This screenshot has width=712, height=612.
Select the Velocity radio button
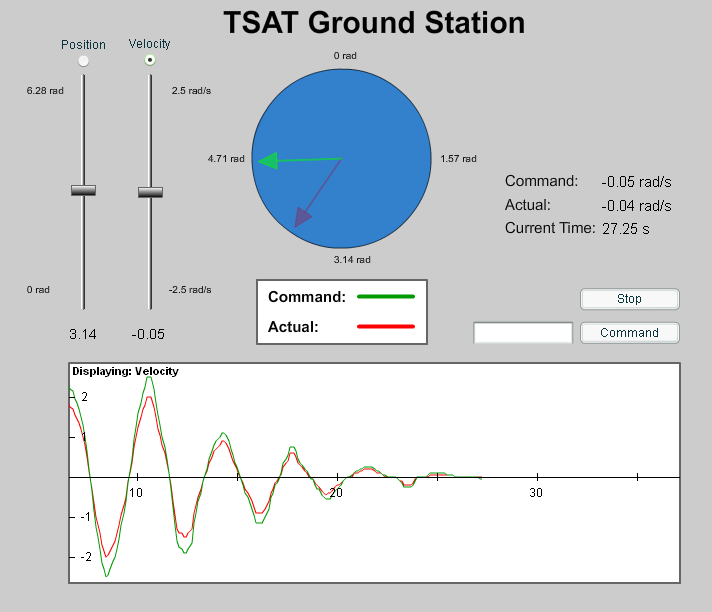click(150, 60)
